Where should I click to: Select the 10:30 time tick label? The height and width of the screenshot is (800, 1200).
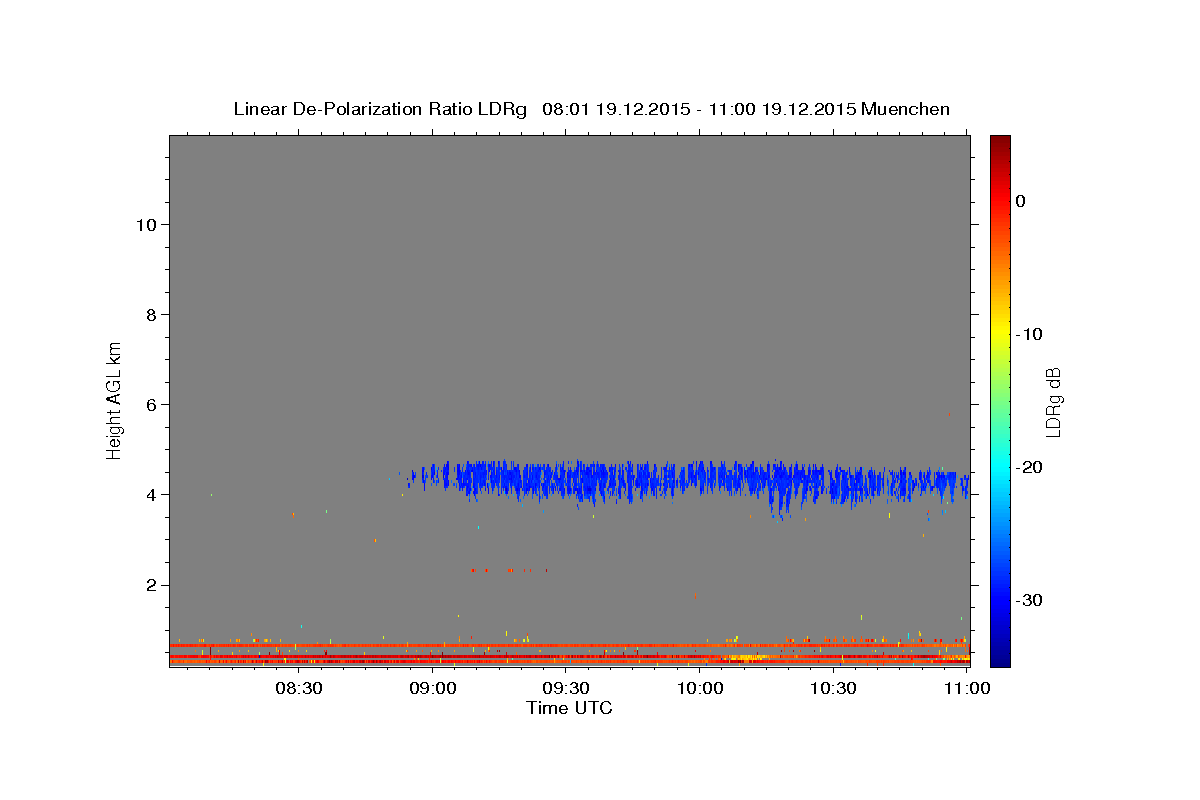833,688
